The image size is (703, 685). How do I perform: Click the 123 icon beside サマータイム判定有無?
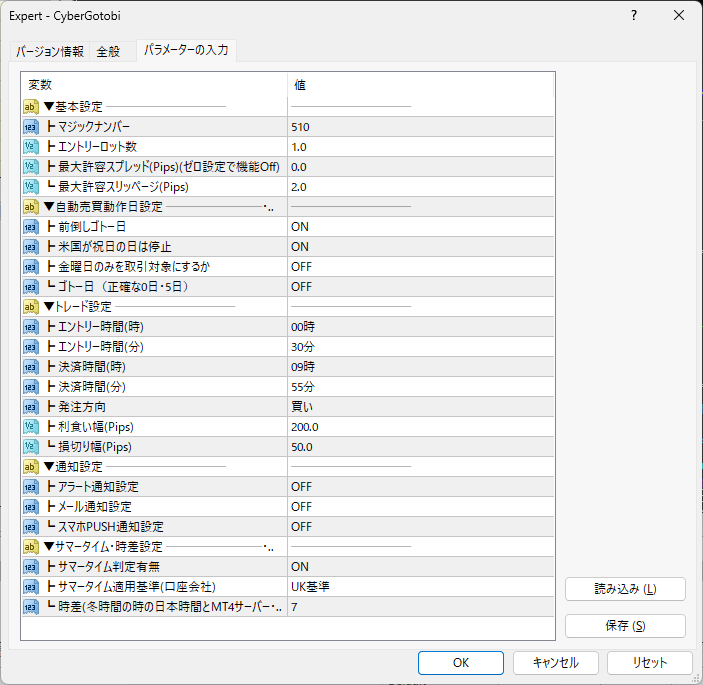[x=30, y=567]
